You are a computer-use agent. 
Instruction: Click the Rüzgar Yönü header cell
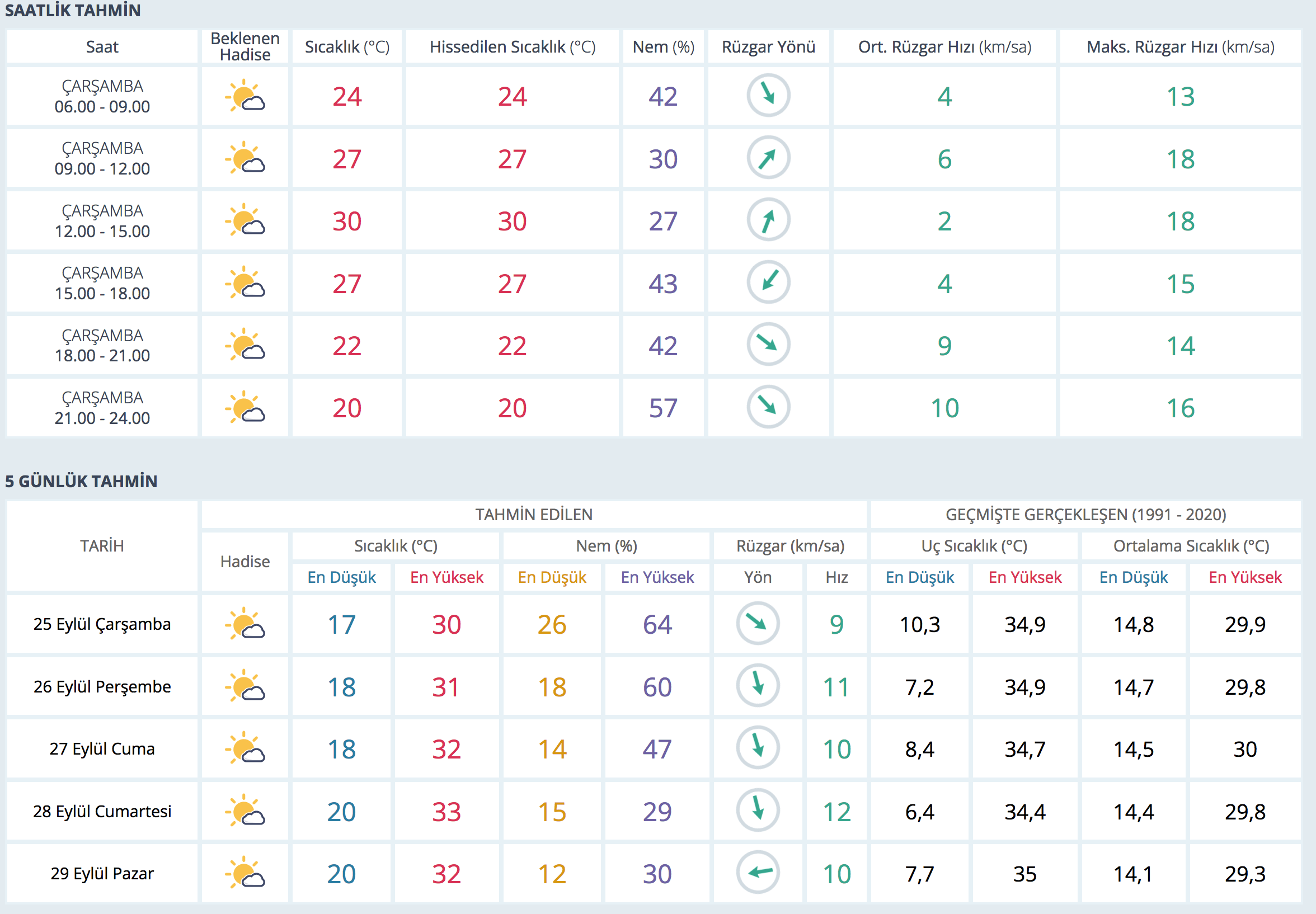(x=768, y=47)
